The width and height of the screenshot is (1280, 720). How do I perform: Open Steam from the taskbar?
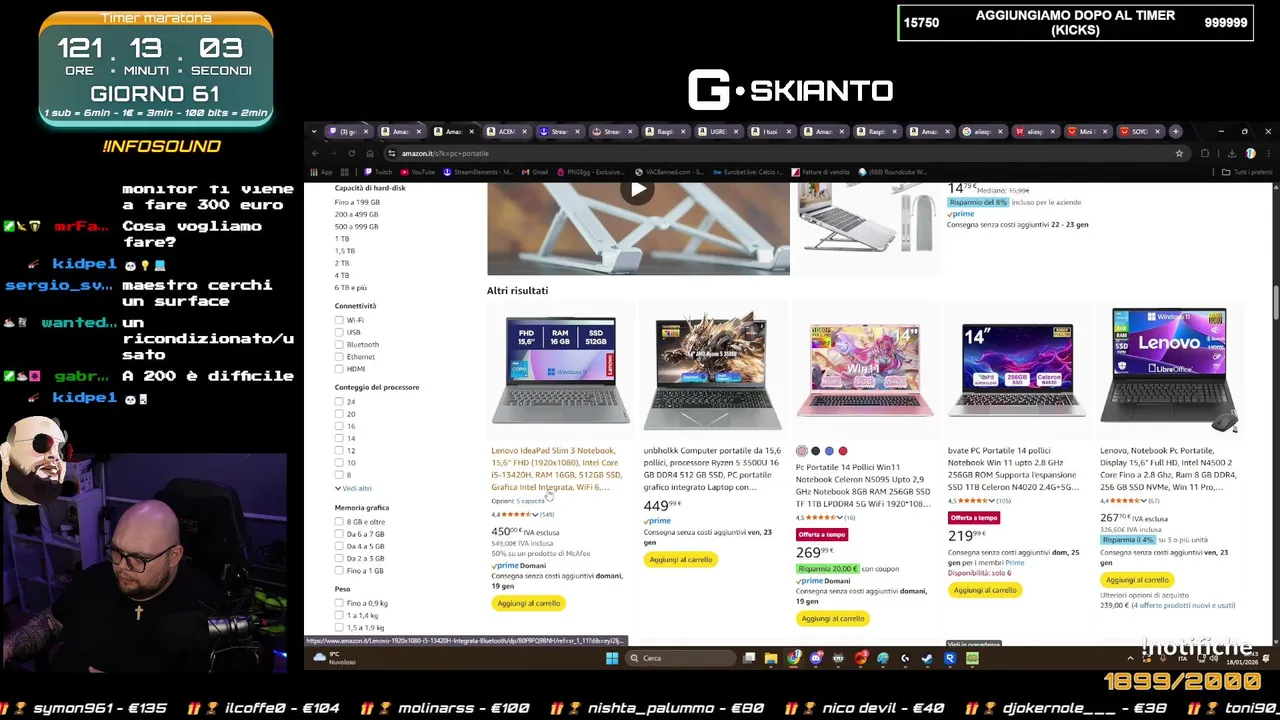click(x=927, y=658)
